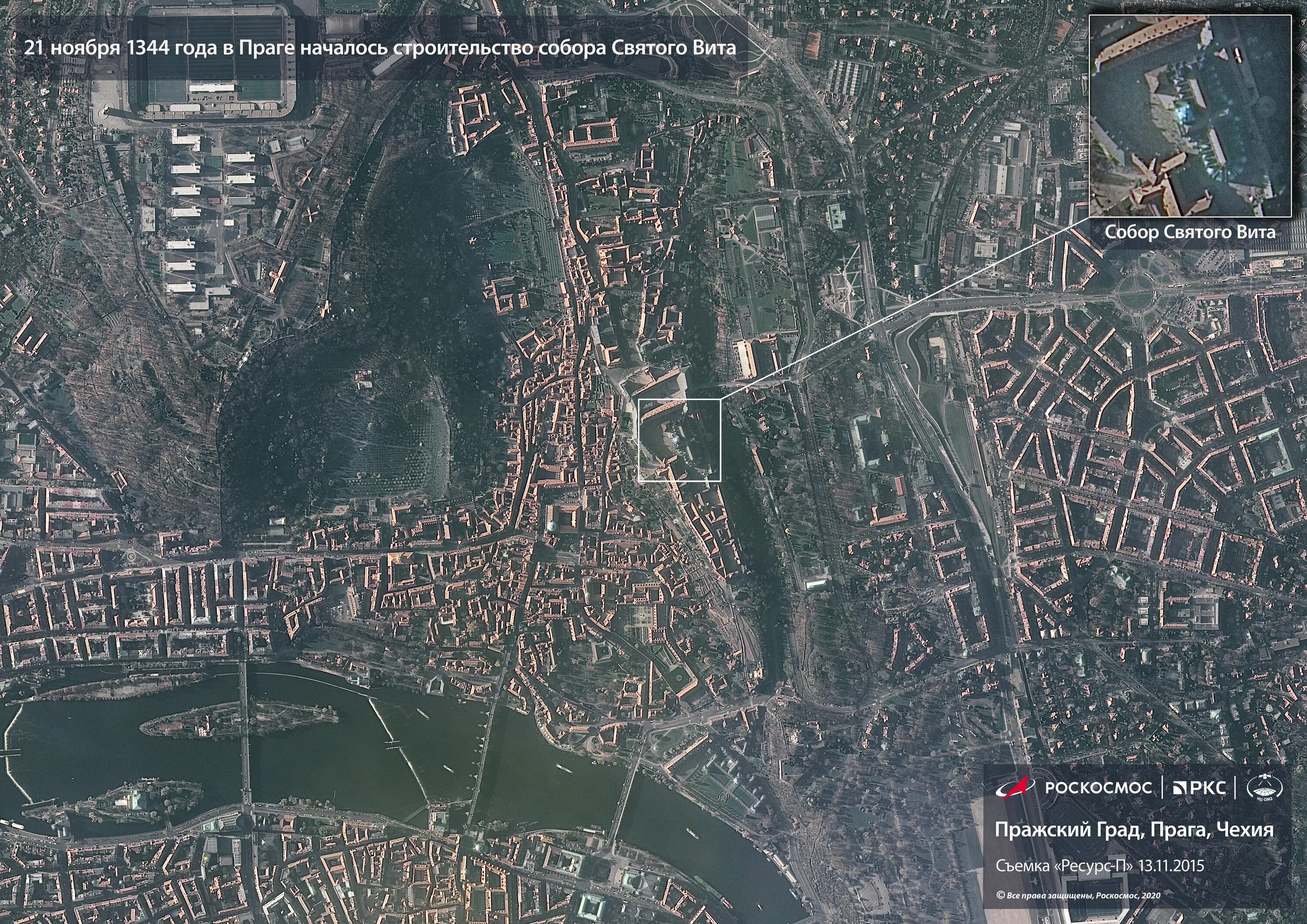1307x924 pixels.
Task: Click the 'Собор Святого Вита' caption
Action: point(1190,232)
